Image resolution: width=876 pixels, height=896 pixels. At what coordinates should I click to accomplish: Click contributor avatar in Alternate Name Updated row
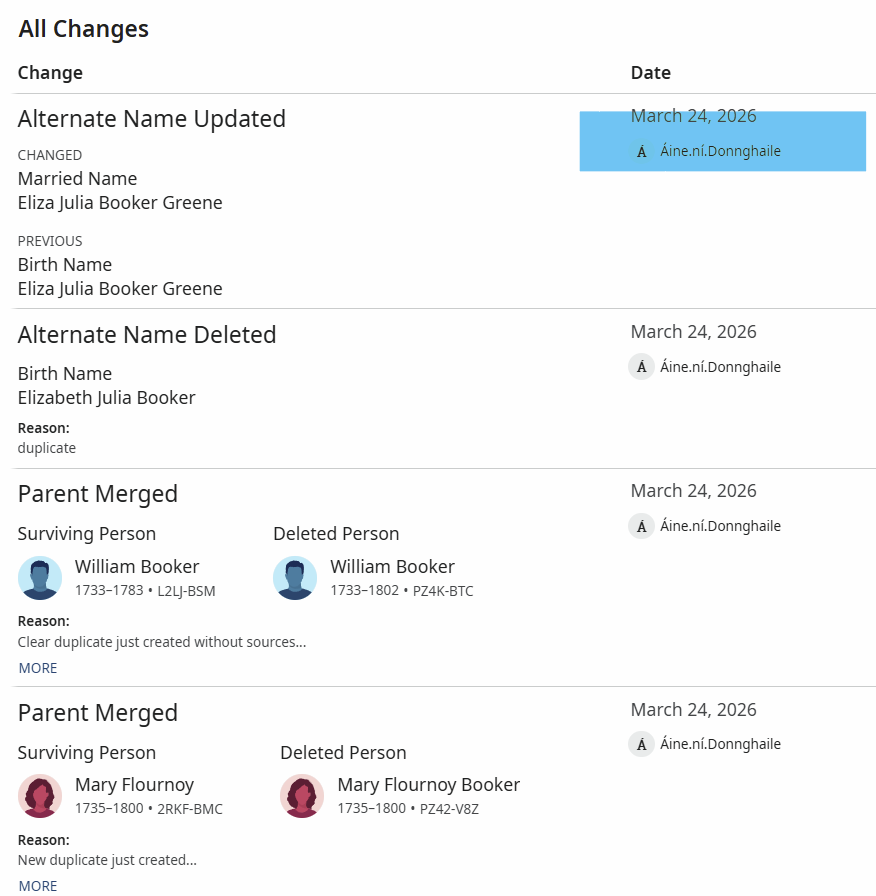[641, 152]
